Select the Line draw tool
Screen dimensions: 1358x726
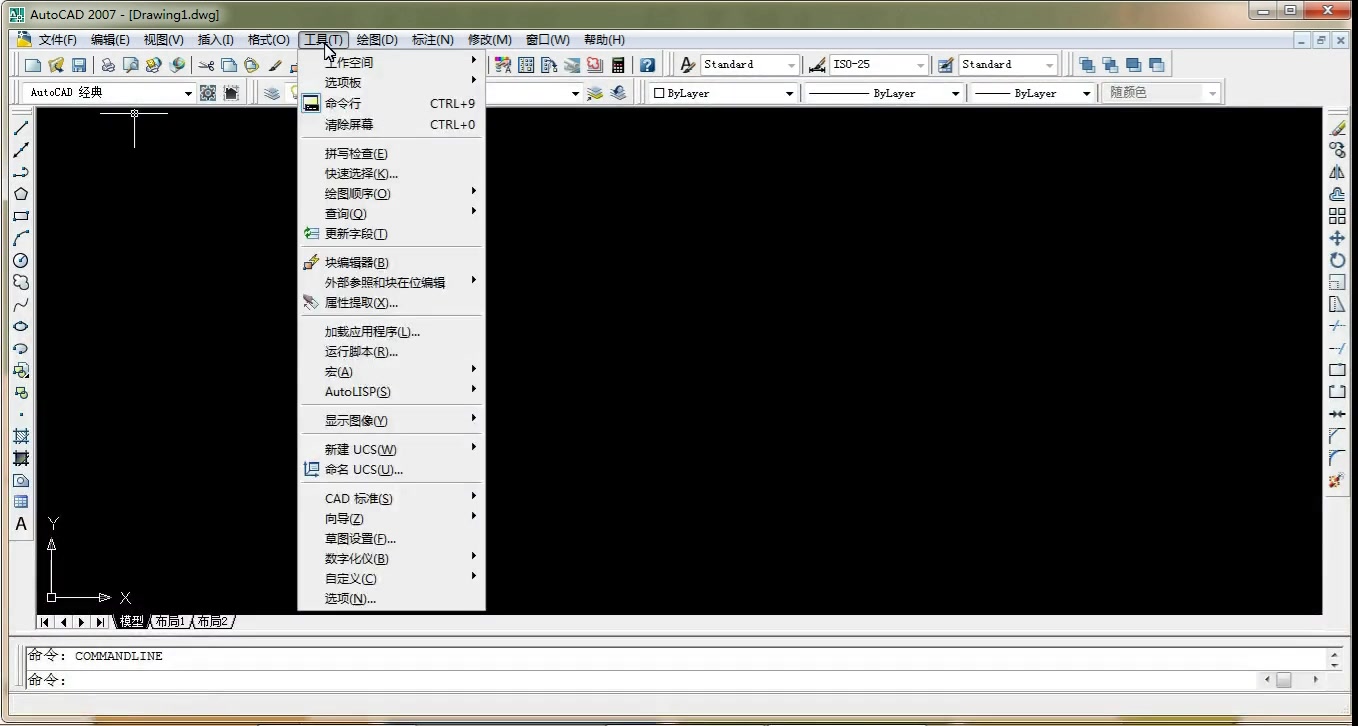[x=21, y=128]
